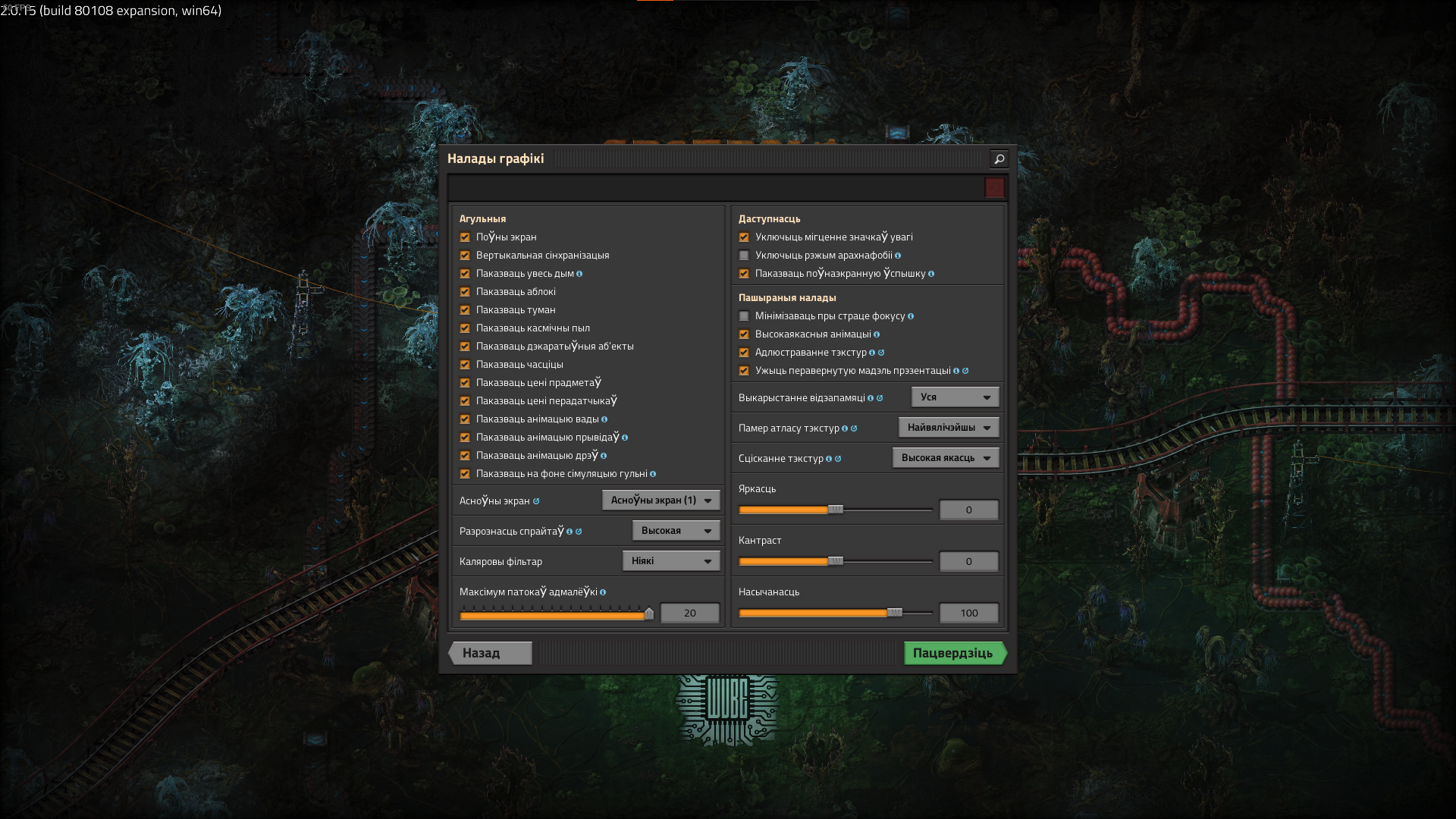Click restart icon next to Сцісканне тэкстур
Viewport: 1456px width, 819px height.
pyautogui.click(x=838, y=459)
